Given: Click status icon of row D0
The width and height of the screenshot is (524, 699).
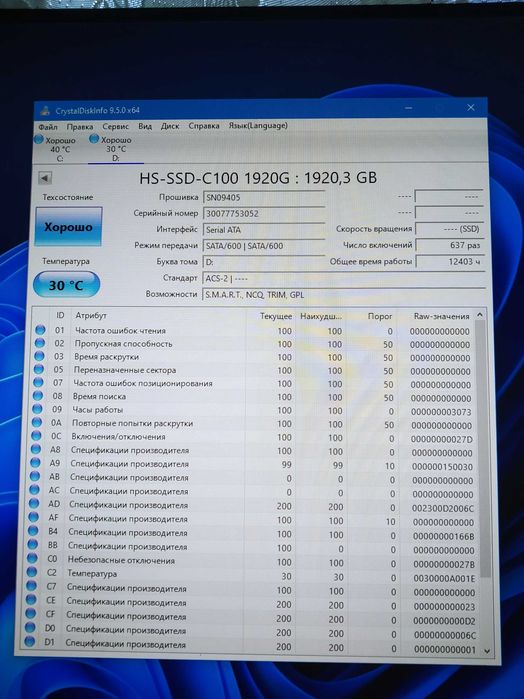Looking at the screenshot, I should coord(30,627).
